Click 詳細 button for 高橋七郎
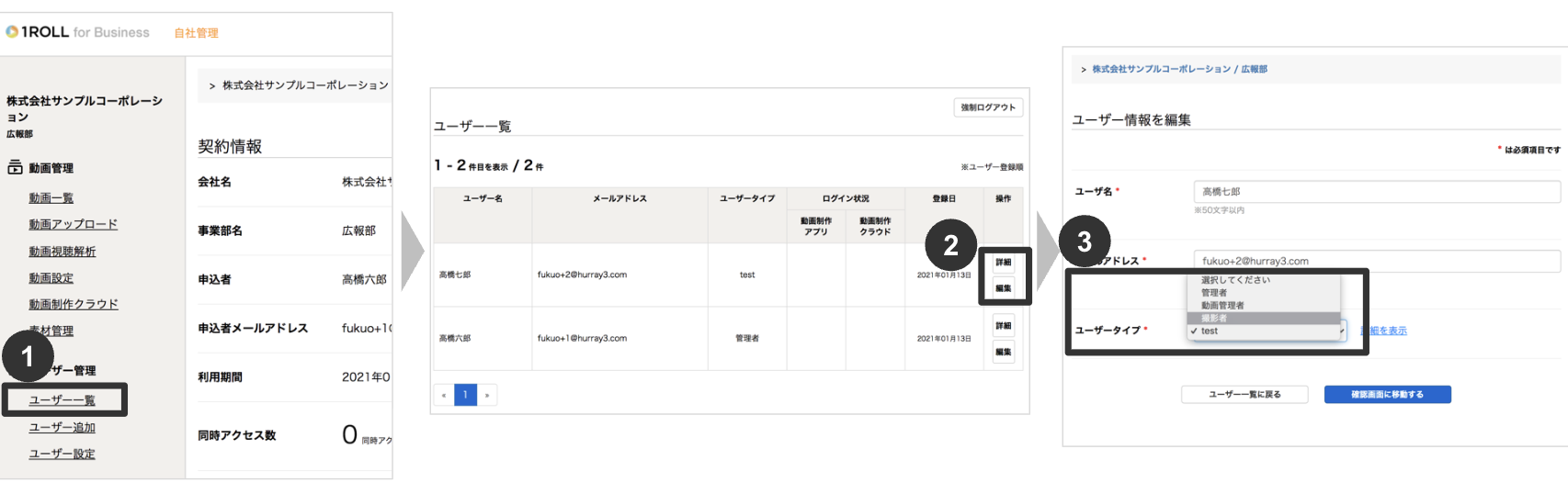Image resolution: width=1568 pixels, height=494 pixels. [1004, 263]
